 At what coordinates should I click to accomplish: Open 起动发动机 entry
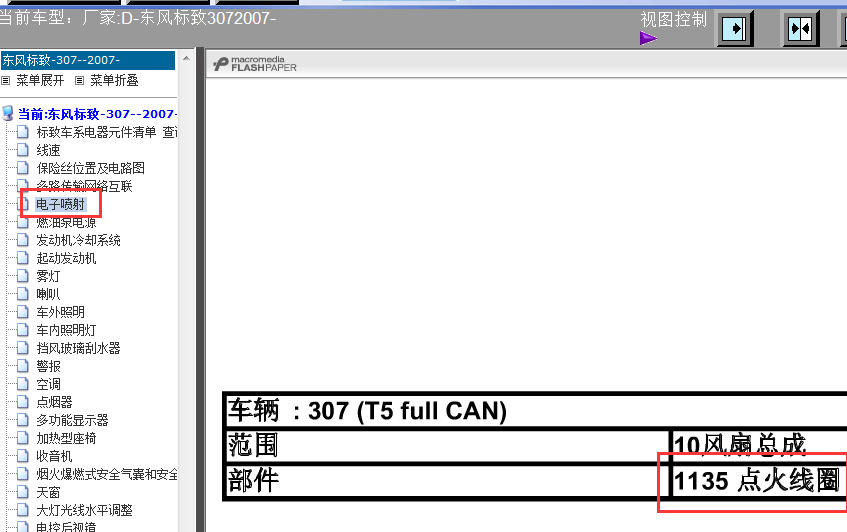coord(66,258)
